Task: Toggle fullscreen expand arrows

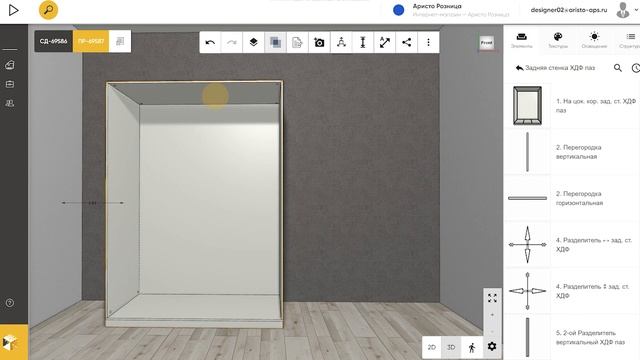Action: pos(492,298)
